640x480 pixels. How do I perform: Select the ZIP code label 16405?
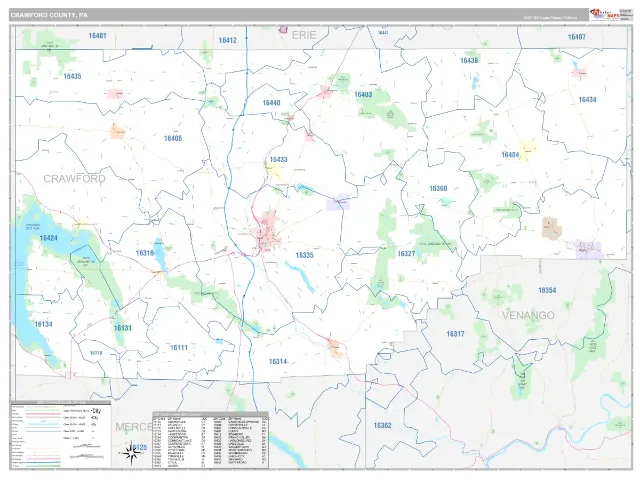(x=173, y=138)
